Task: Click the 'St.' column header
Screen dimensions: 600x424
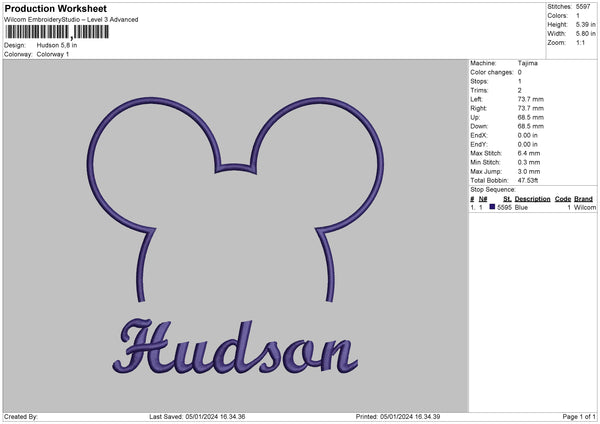Action: (x=507, y=199)
